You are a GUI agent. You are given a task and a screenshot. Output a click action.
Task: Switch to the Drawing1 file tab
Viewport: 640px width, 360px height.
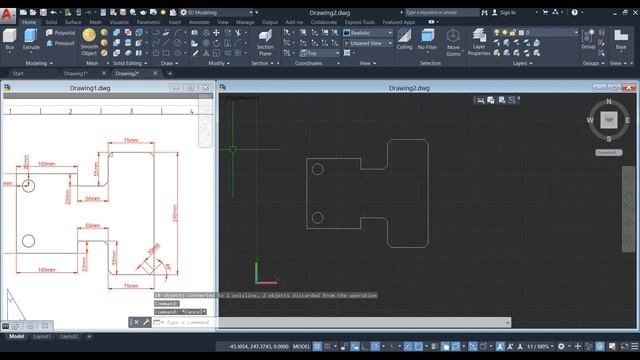point(76,74)
